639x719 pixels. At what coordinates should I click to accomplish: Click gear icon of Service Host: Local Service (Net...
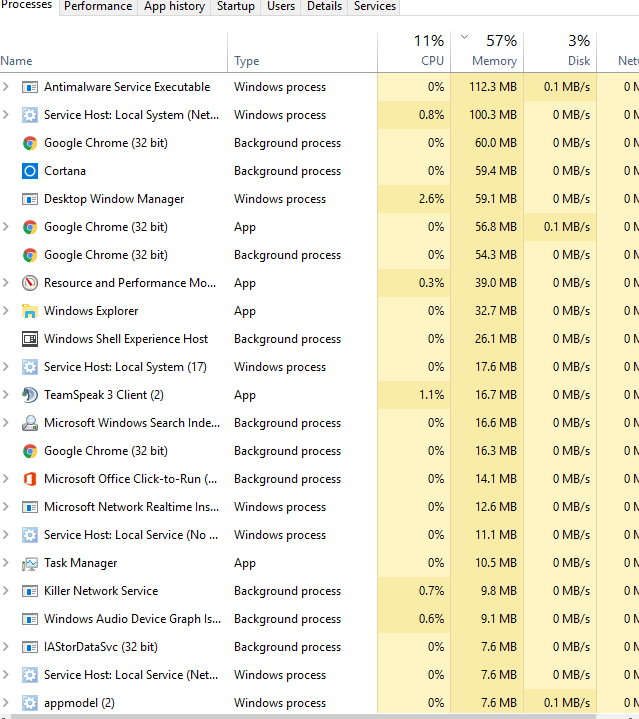click(30, 675)
